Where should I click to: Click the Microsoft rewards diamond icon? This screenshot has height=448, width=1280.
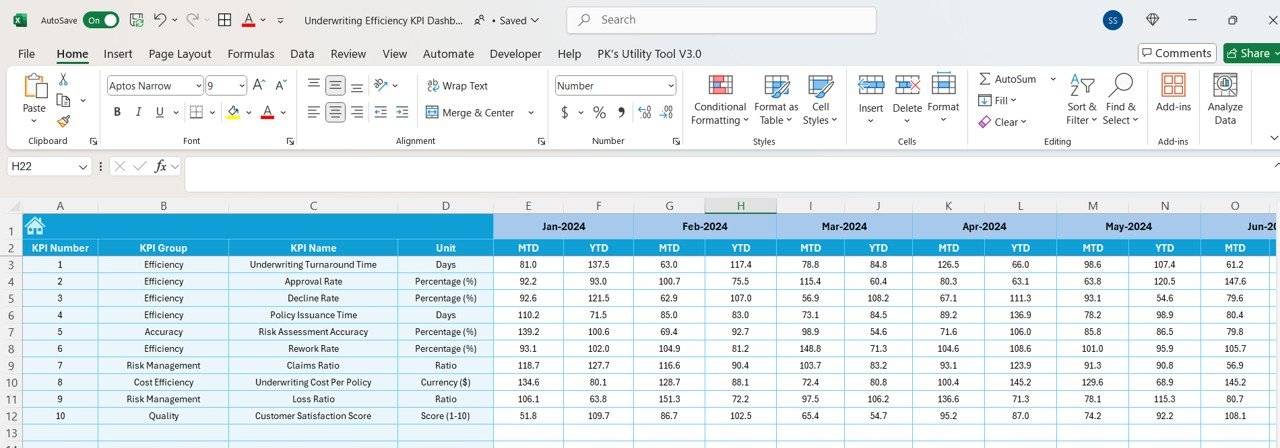1152,20
